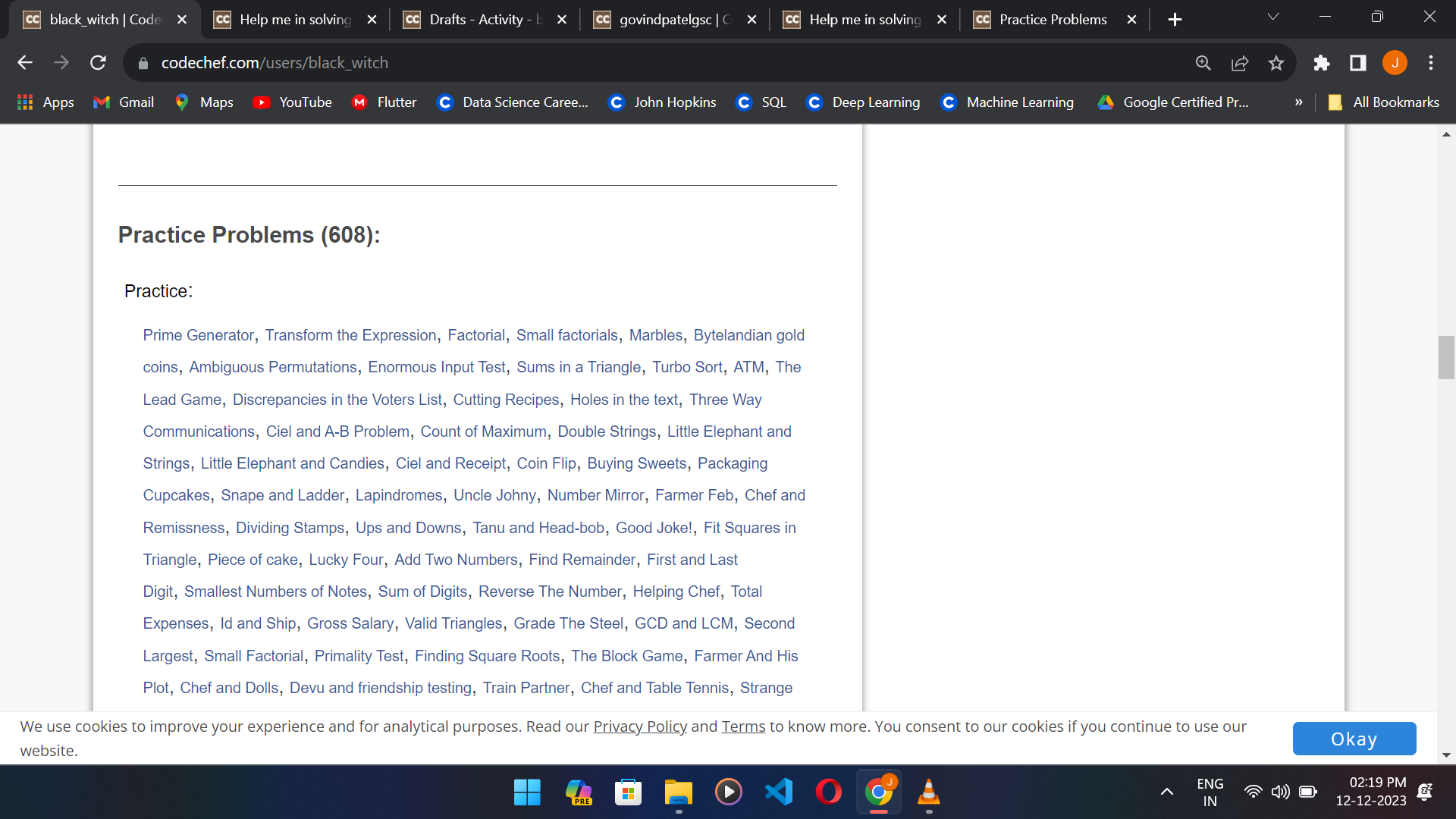Image resolution: width=1456 pixels, height=819 pixels.
Task: Expand hidden bookmarks with double chevron
Action: 1299,102
